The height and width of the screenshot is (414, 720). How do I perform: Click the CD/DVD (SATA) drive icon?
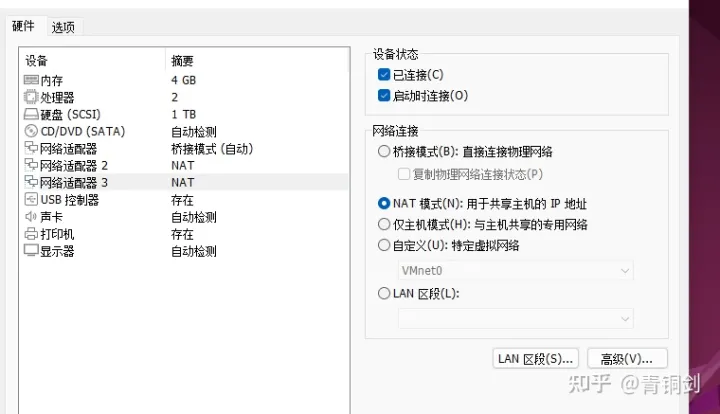click(30, 131)
